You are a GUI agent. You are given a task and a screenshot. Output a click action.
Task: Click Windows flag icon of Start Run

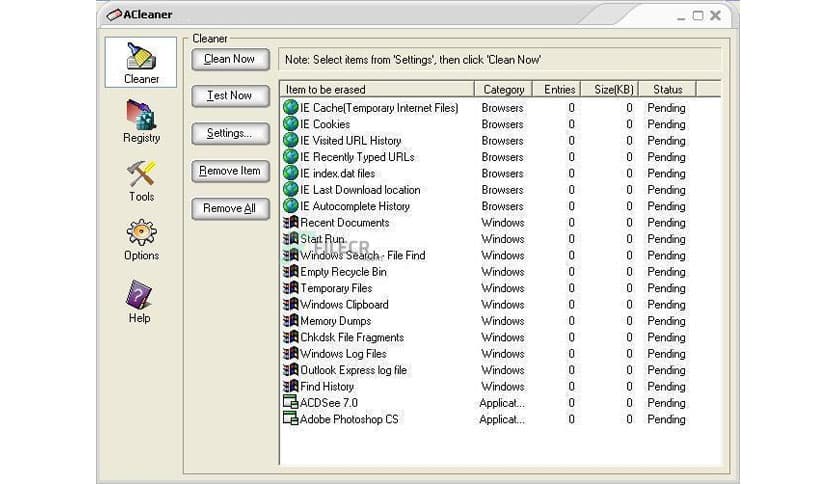point(291,238)
